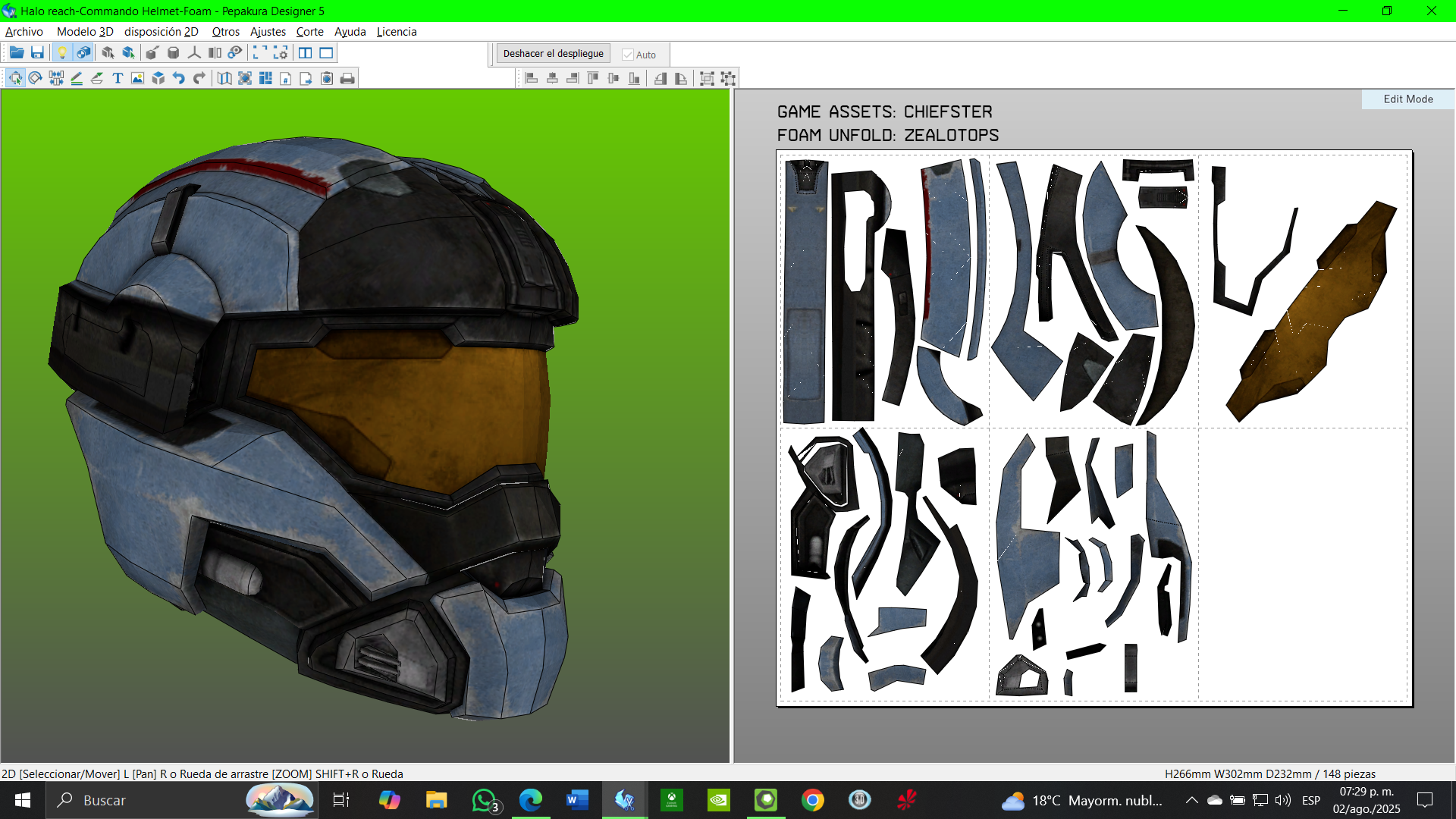This screenshot has height=819, width=1456.
Task: Open the Licencia menu
Action: (397, 32)
